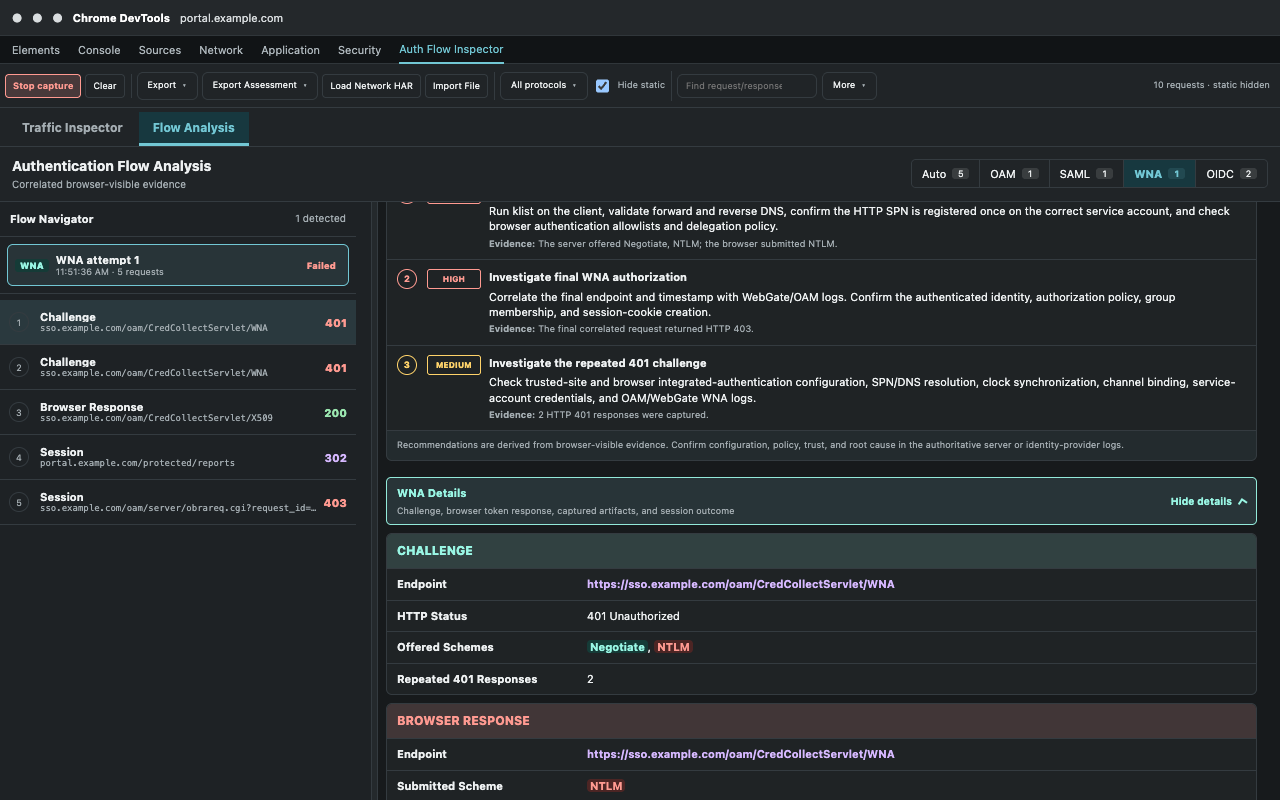Open the Challenge endpoint URL link
The height and width of the screenshot is (800, 1280).
[741, 584]
